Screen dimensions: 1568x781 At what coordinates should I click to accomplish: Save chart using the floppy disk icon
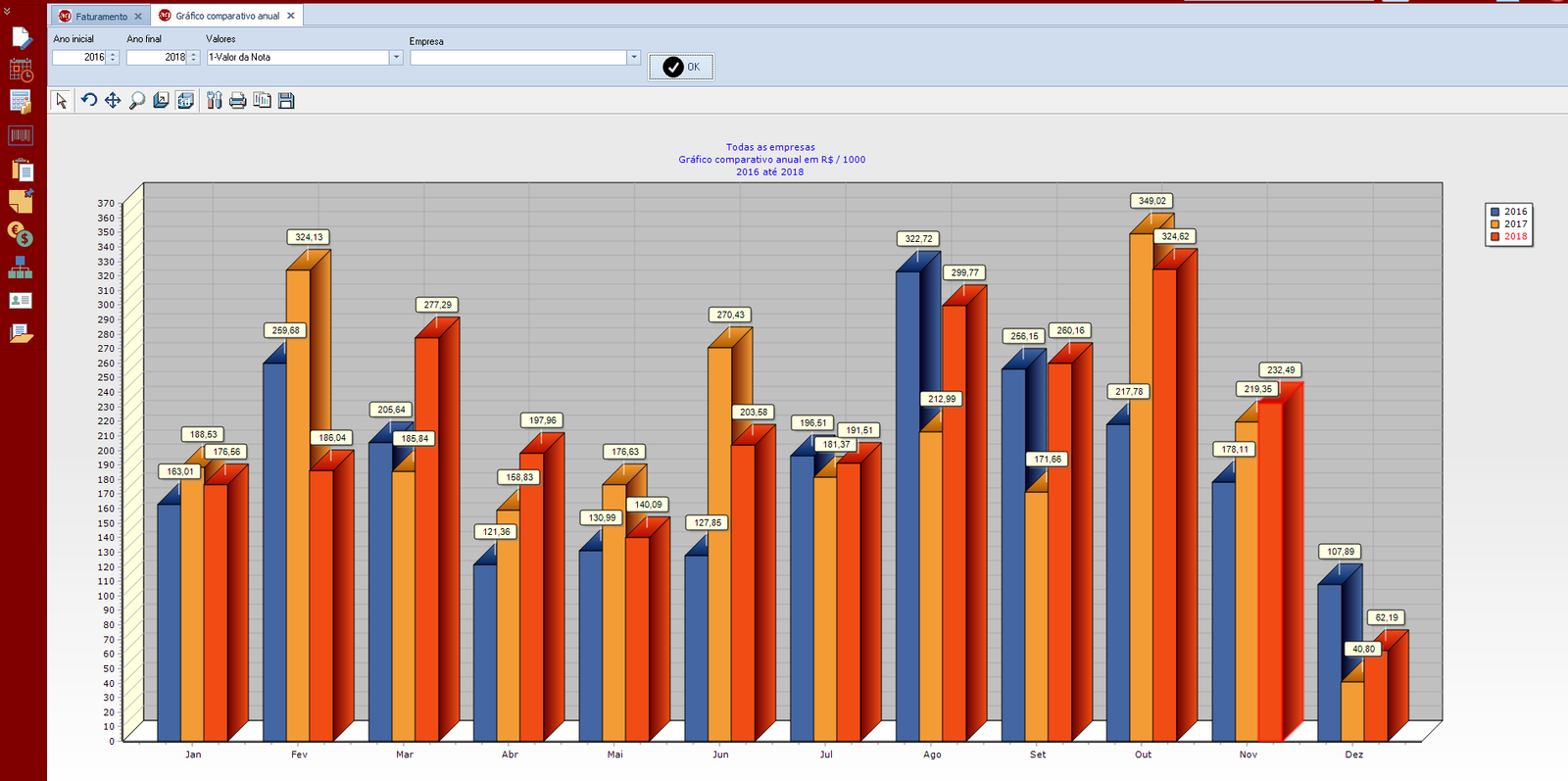(286, 100)
